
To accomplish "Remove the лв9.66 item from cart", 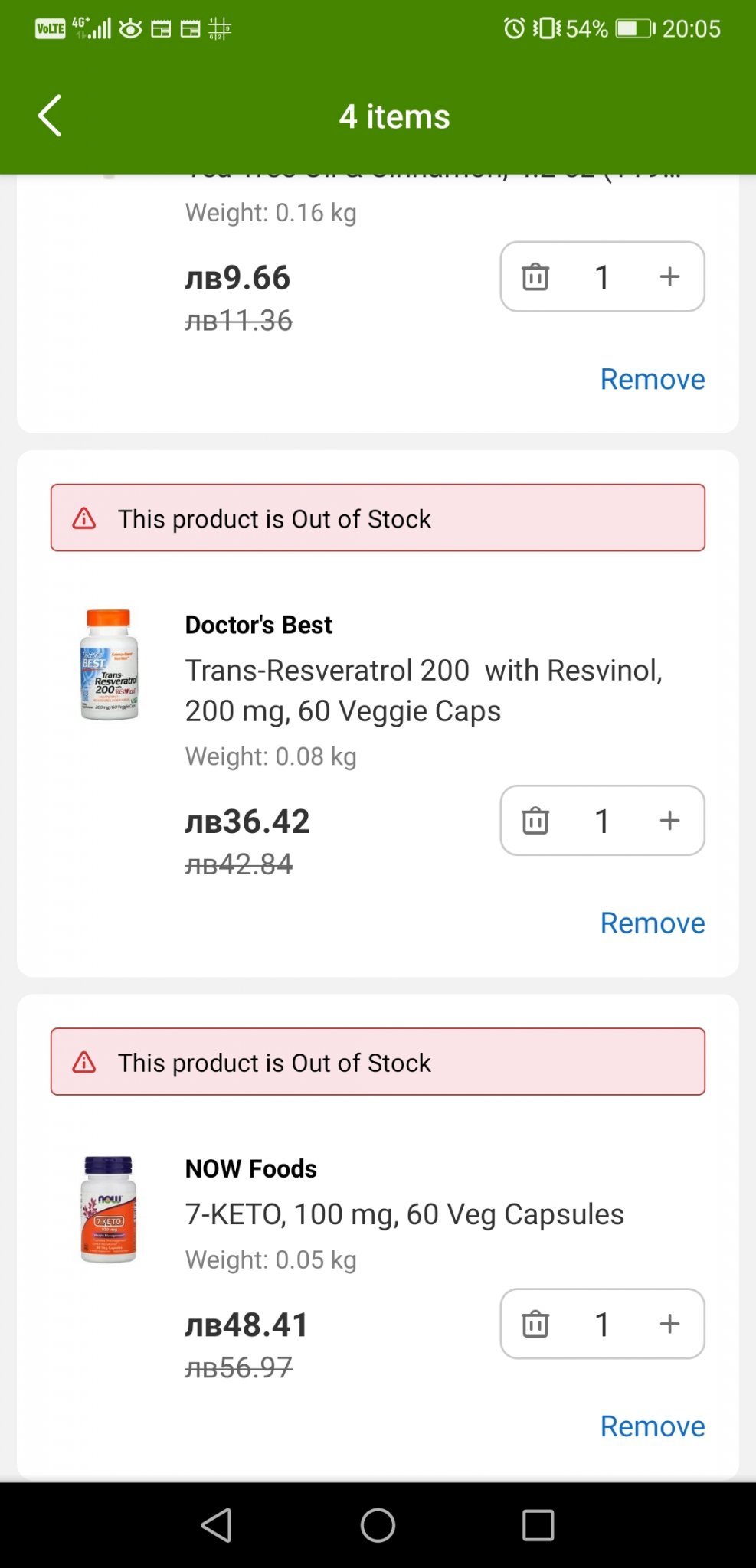I will pyautogui.click(x=652, y=379).
